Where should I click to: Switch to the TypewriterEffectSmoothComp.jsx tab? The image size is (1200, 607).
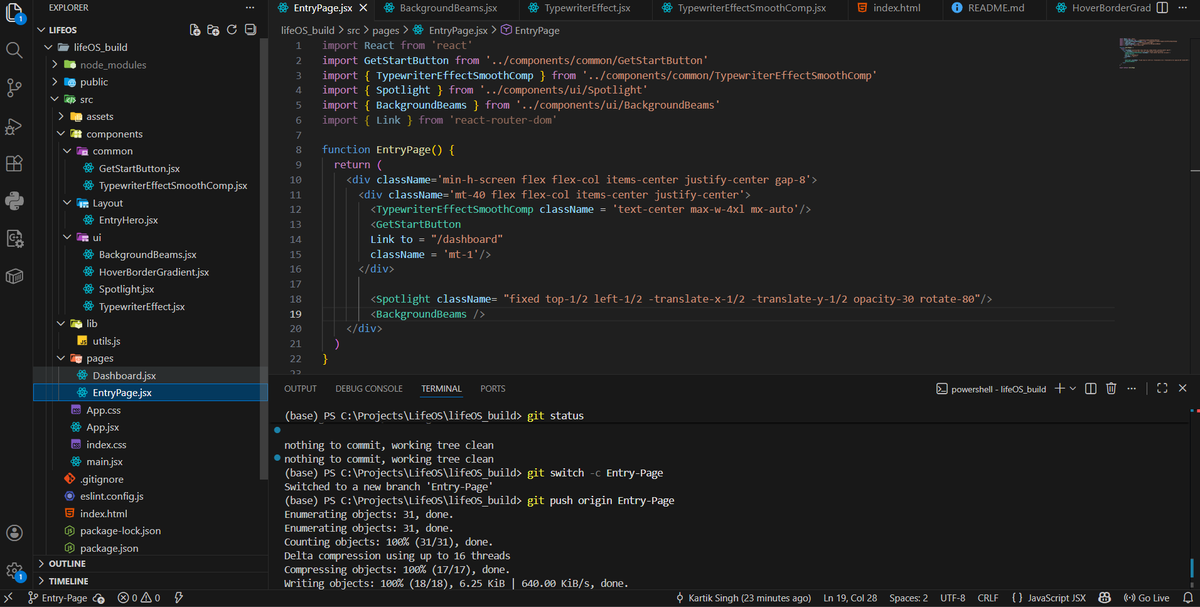coord(751,8)
